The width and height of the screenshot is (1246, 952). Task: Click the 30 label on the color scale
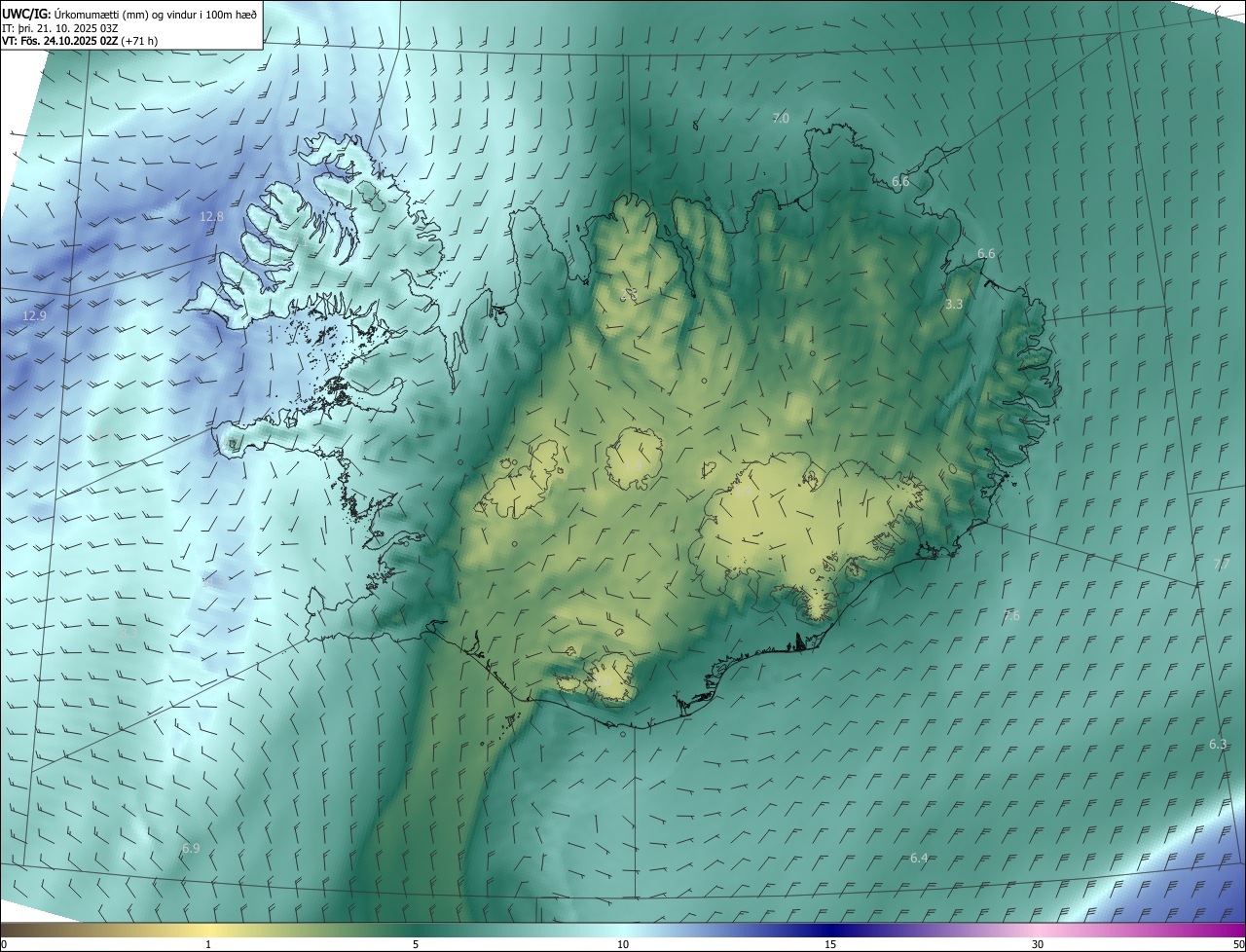coord(1038,944)
